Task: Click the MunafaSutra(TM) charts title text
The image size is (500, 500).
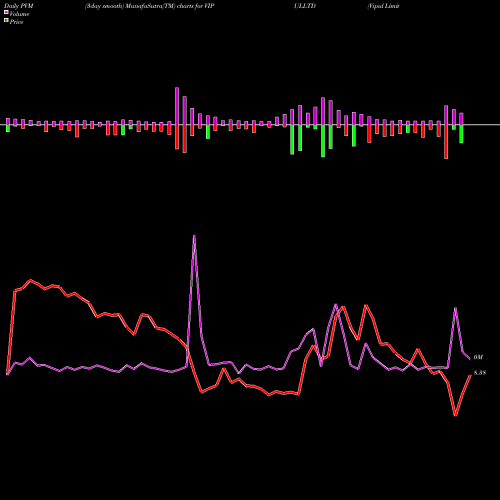Action: [149, 6]
